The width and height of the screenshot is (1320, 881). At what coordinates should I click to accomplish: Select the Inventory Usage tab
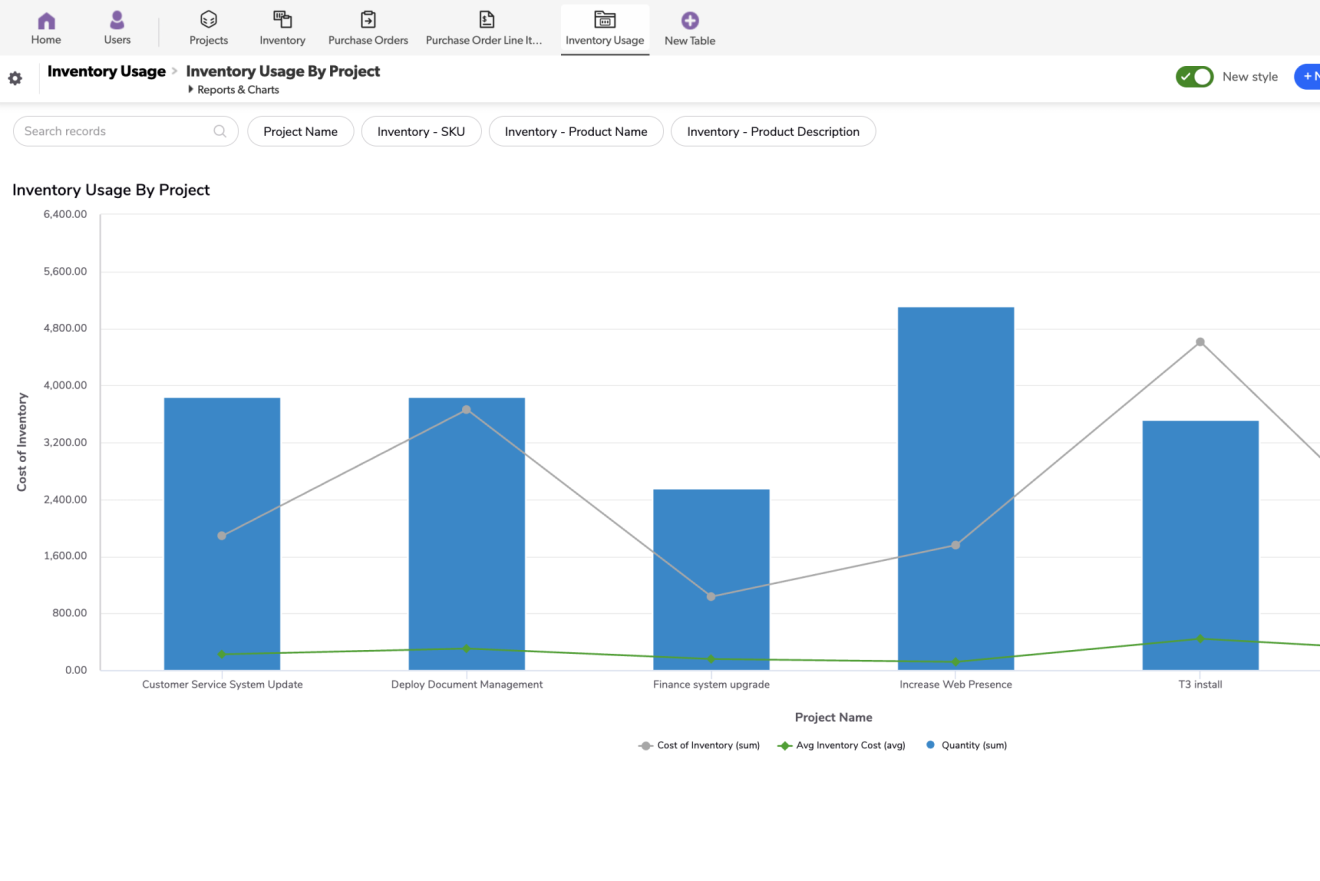tap(604, 28)
